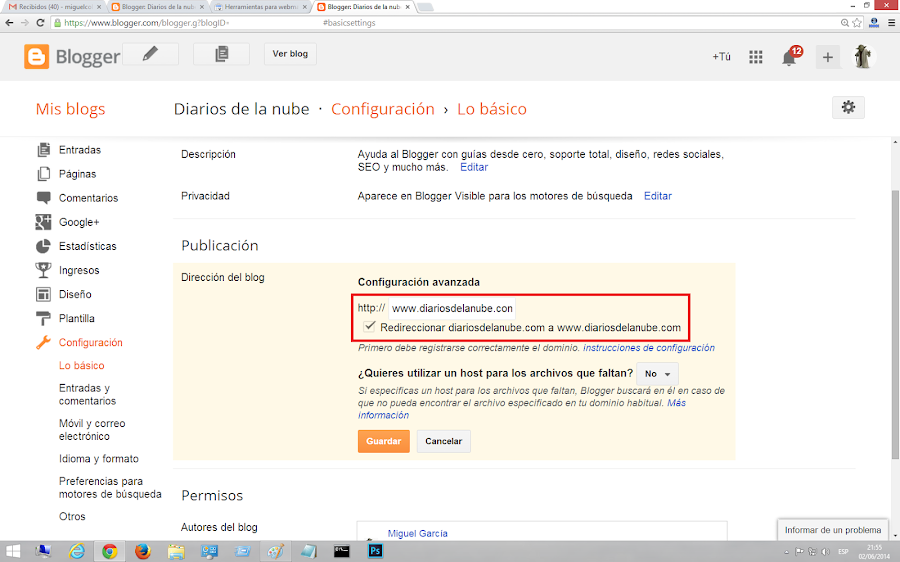
Task: Click the Estadísticas pie chart icon
Action: [43, 246]
